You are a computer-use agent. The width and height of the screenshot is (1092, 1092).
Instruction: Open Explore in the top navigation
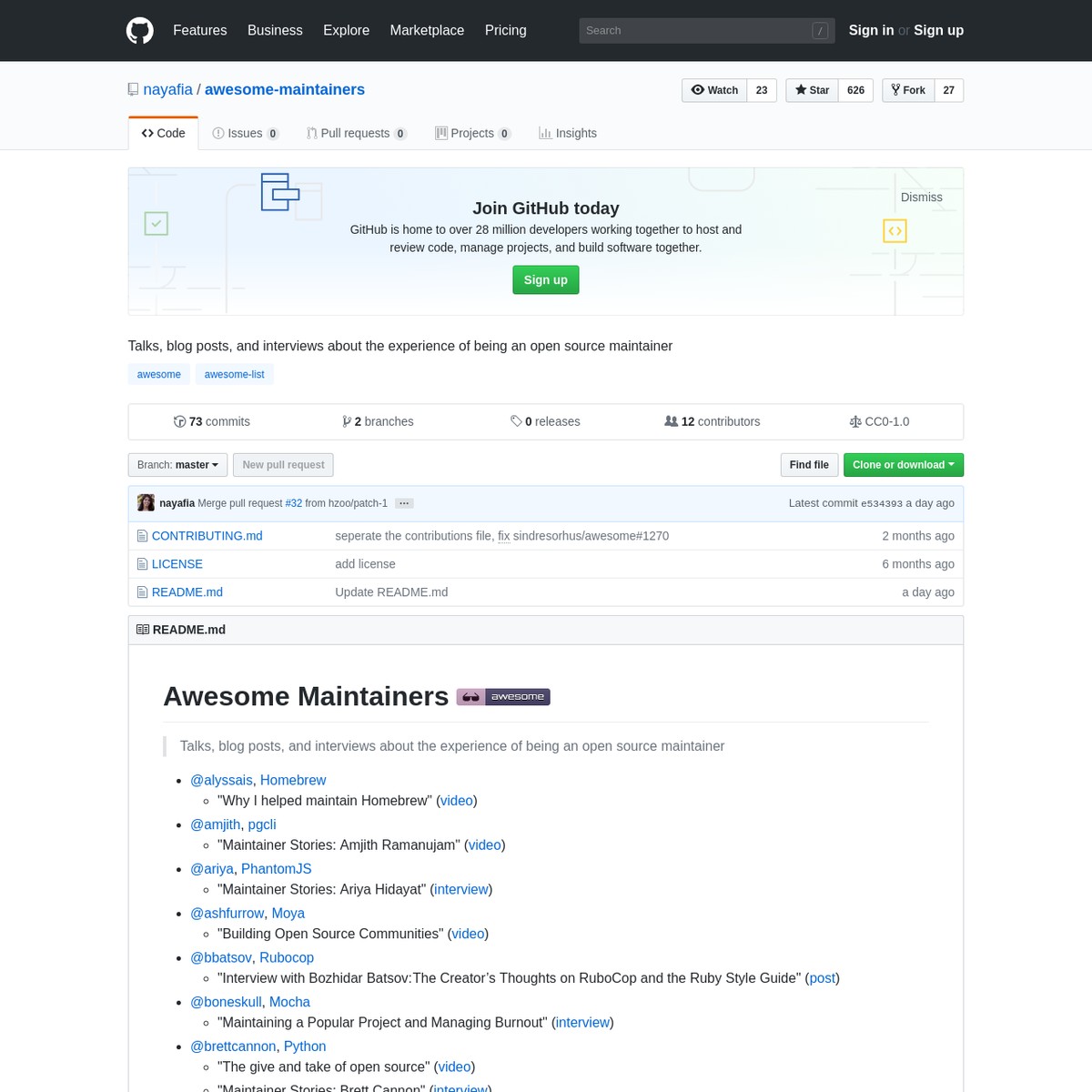346,30
